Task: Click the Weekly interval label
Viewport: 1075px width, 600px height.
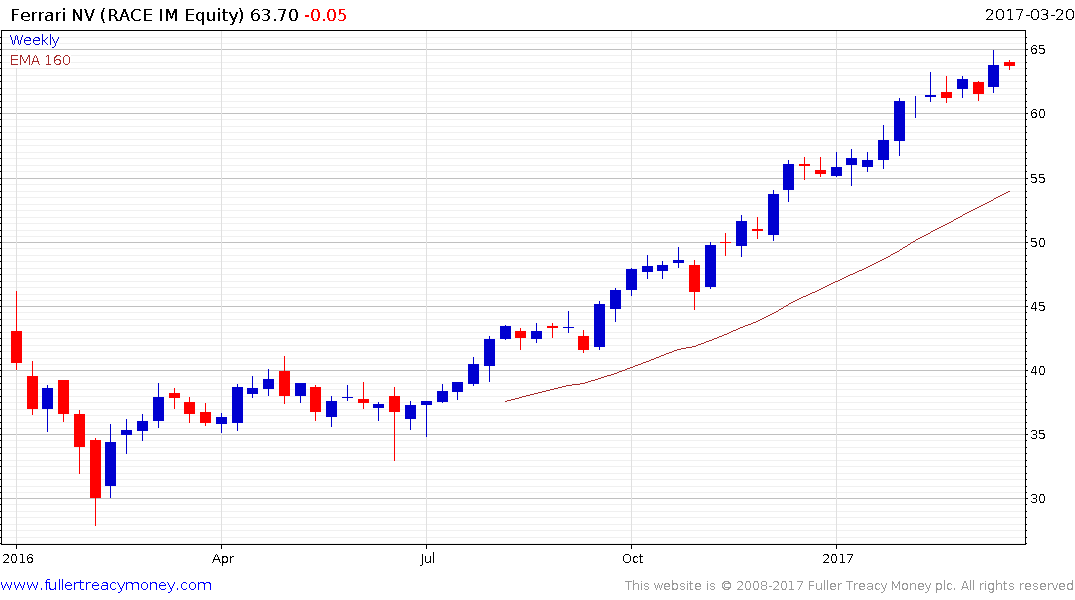Action: pos(34,40)
